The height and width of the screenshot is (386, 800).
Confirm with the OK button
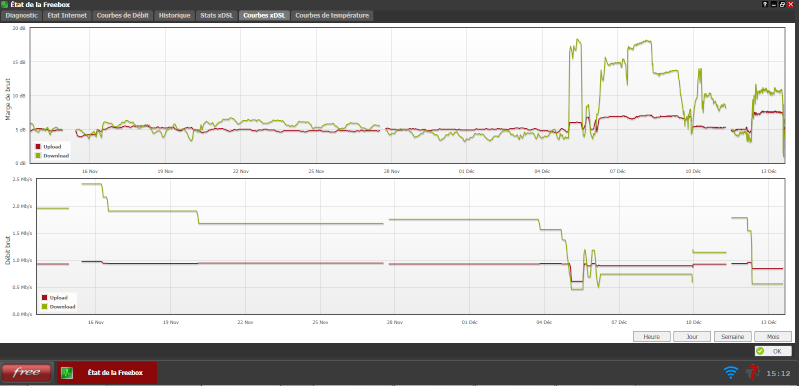(773, 351)
